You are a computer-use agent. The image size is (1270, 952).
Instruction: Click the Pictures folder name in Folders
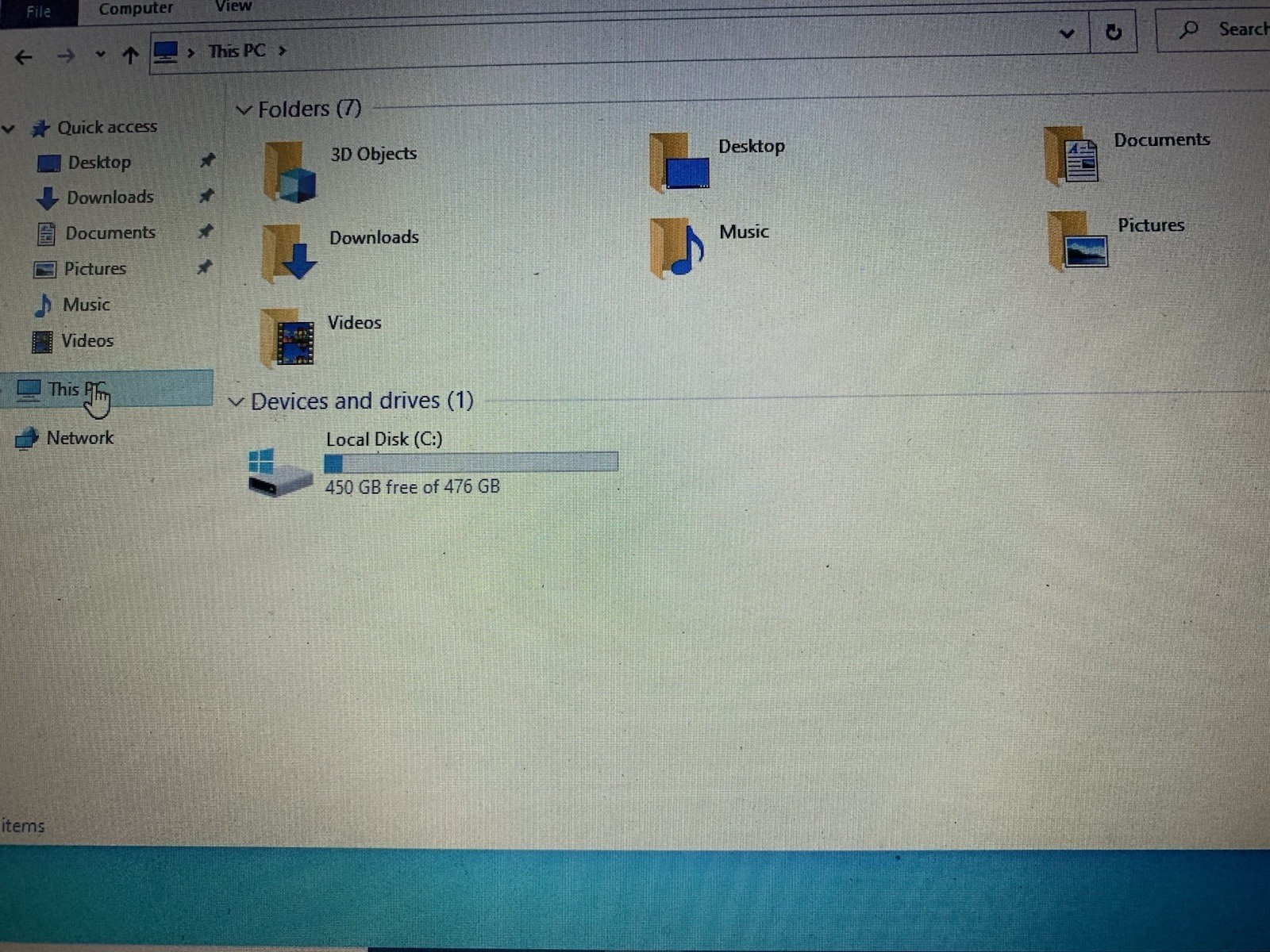point(1151,225)
